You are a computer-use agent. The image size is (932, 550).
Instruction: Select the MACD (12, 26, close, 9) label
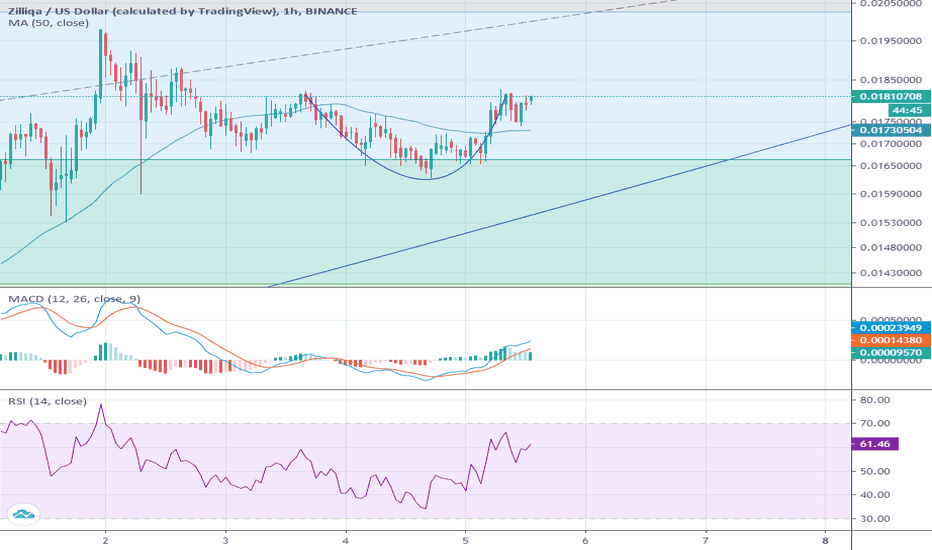74,299
